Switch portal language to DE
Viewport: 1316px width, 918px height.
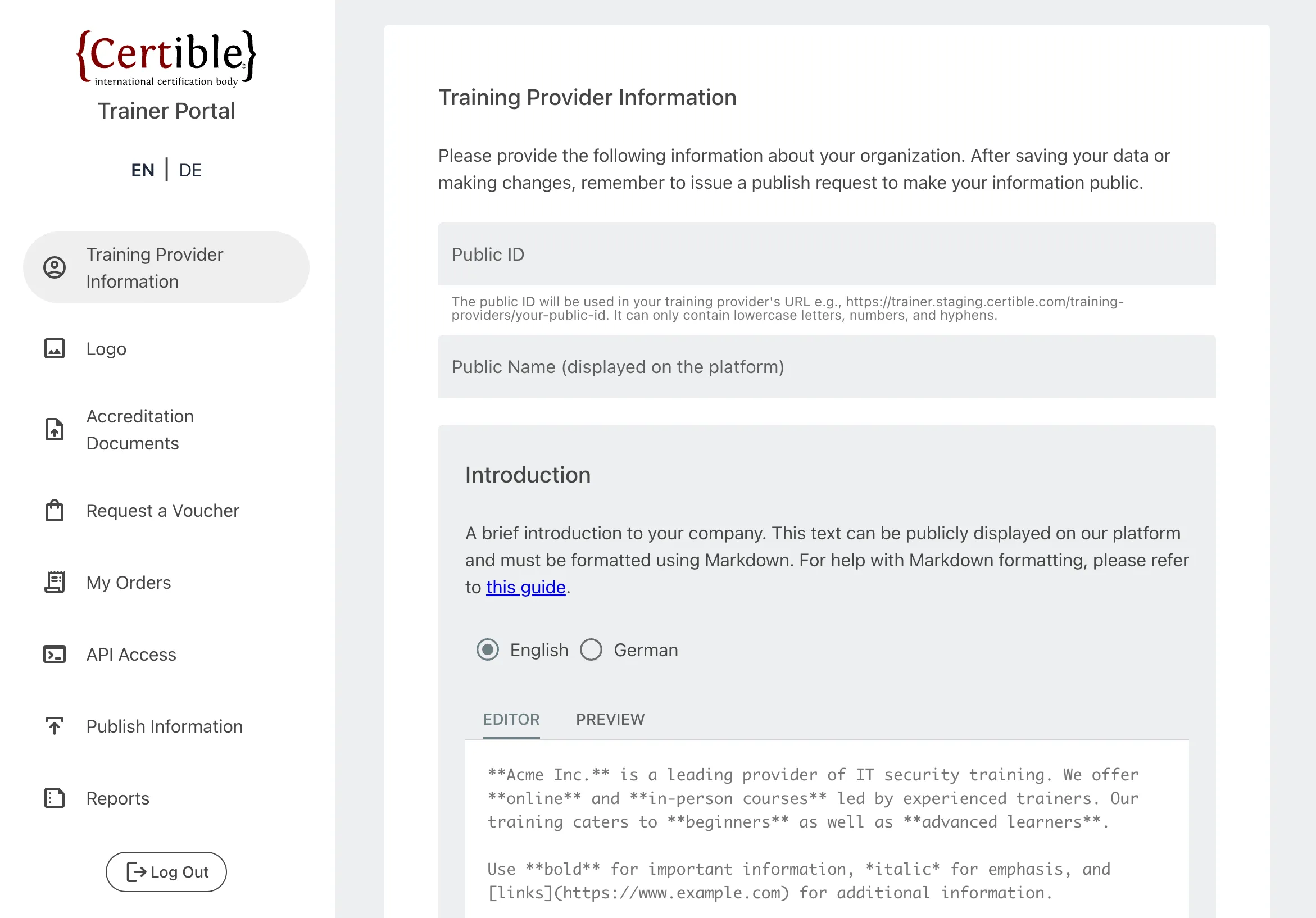[x=190, y=170]
